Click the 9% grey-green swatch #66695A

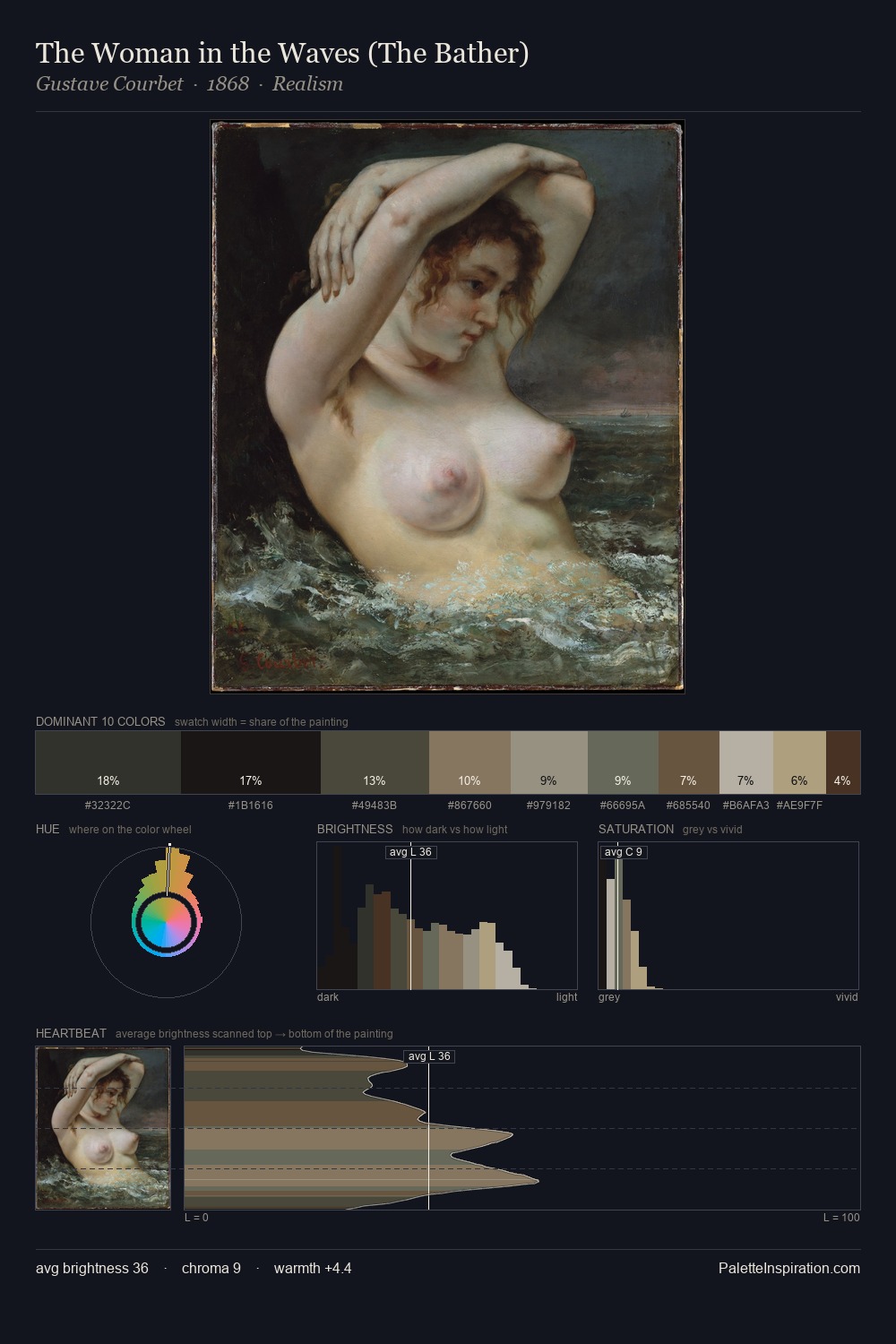coord(623,762)
